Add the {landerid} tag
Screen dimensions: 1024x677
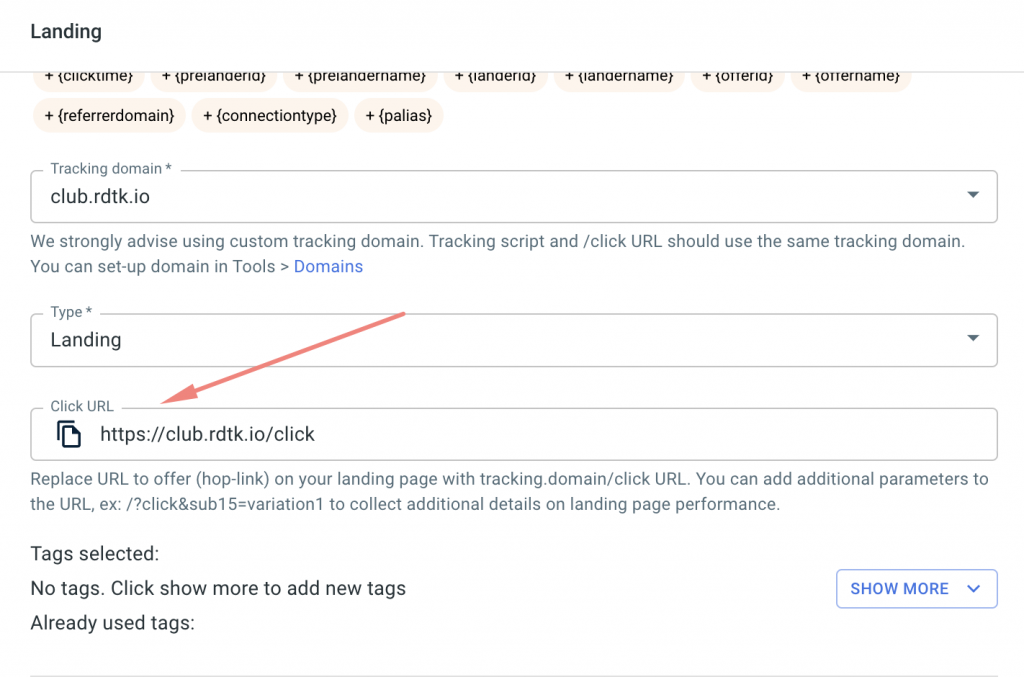click(x=495, y=75)
